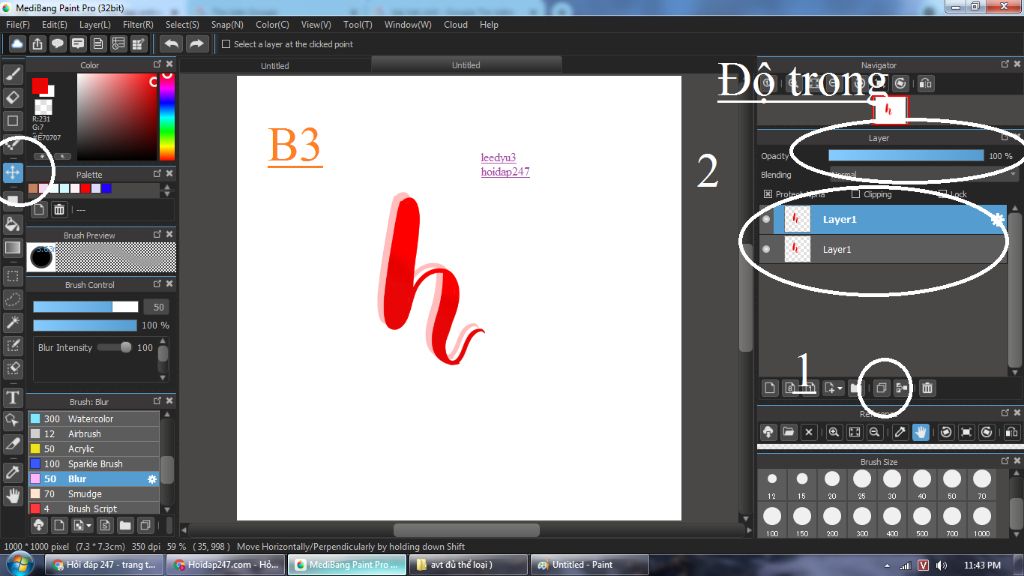Open the Layer menu
Viewport: 1024px width, 576px height.
pyautogui.click(x=95, y=25)
